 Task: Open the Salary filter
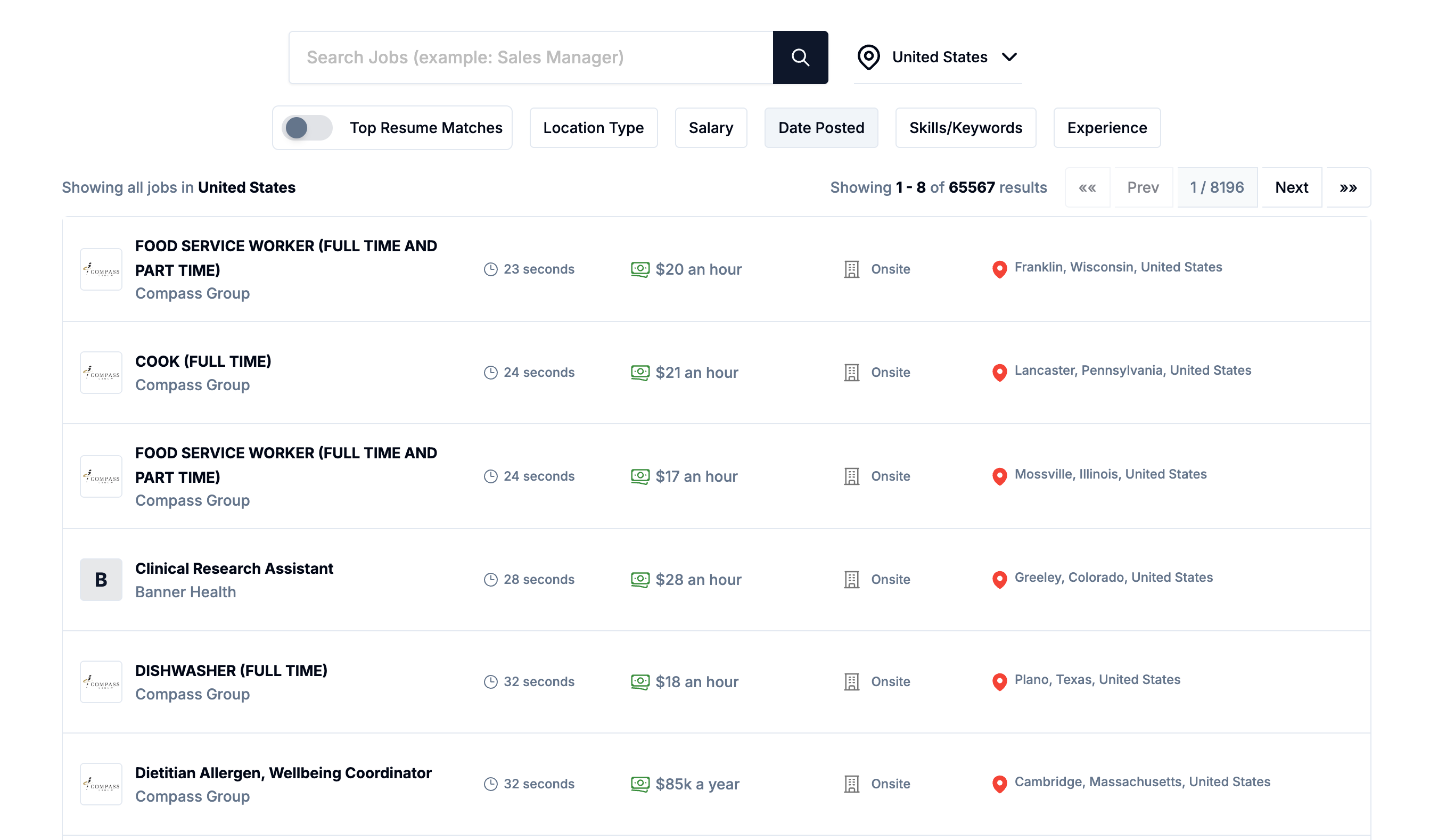[711, 127]
